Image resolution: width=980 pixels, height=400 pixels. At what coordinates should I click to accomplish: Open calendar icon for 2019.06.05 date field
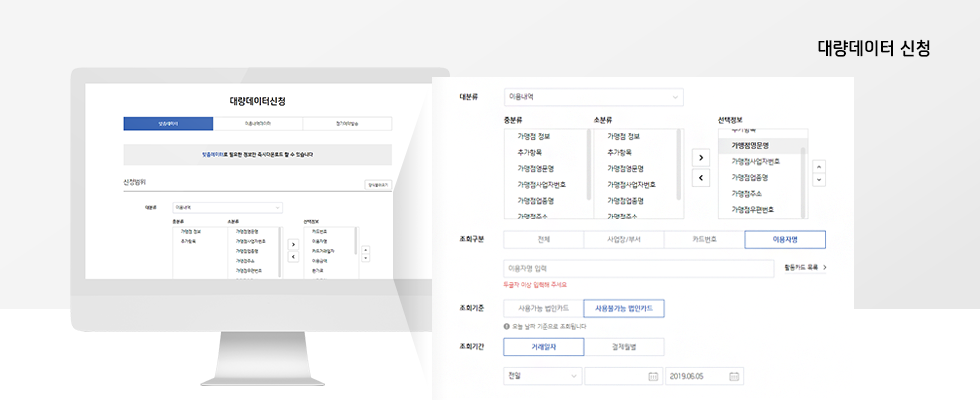[x=734, y=376]
